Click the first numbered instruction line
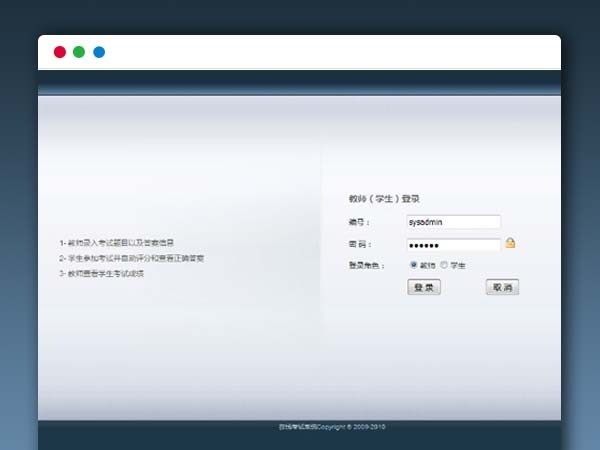This screenshot has width=600, height=450. tap(123, 243)
